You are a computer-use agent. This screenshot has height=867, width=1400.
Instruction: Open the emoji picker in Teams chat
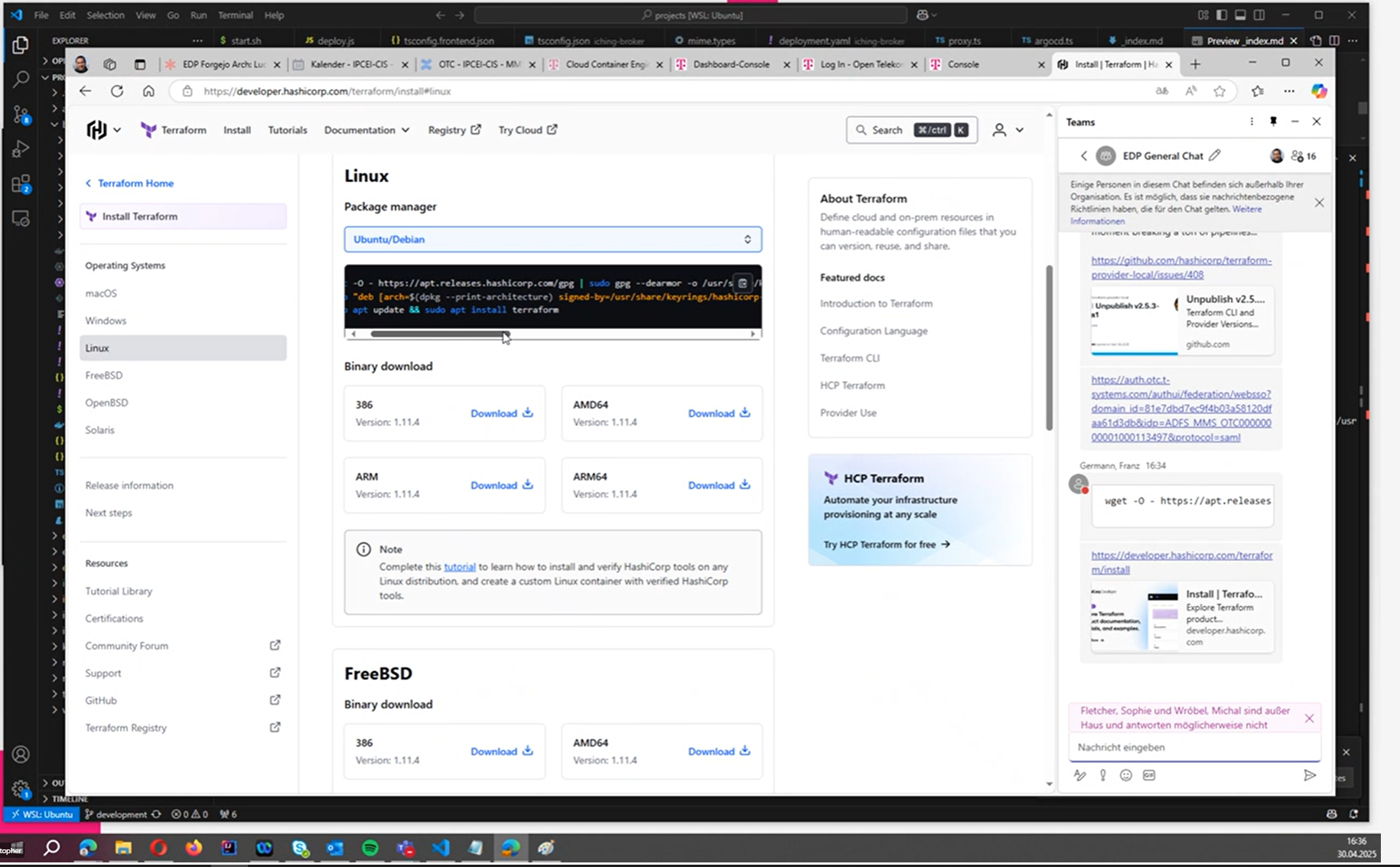(x=1126, y=775)
